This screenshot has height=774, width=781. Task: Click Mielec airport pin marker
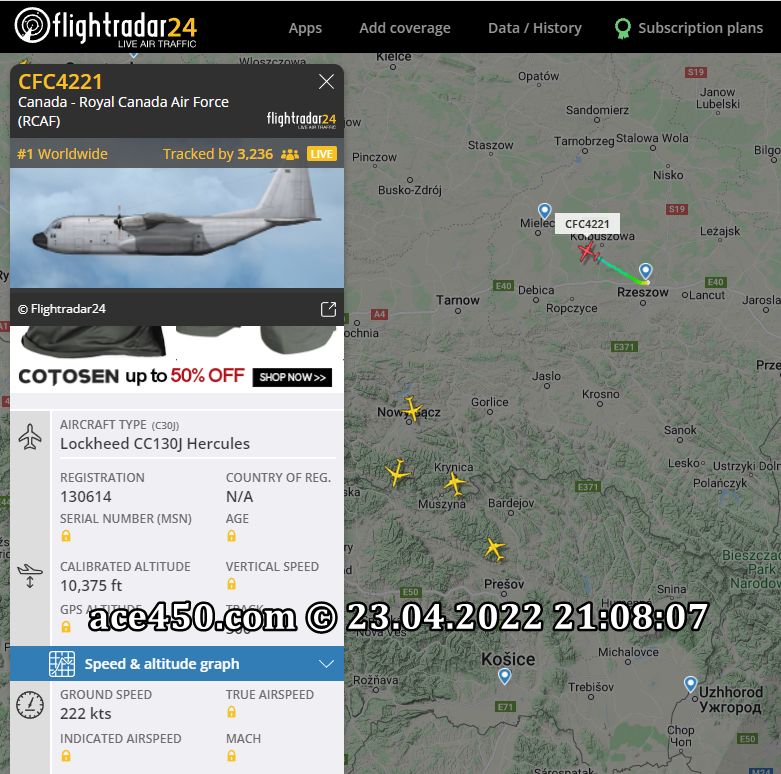544,211
